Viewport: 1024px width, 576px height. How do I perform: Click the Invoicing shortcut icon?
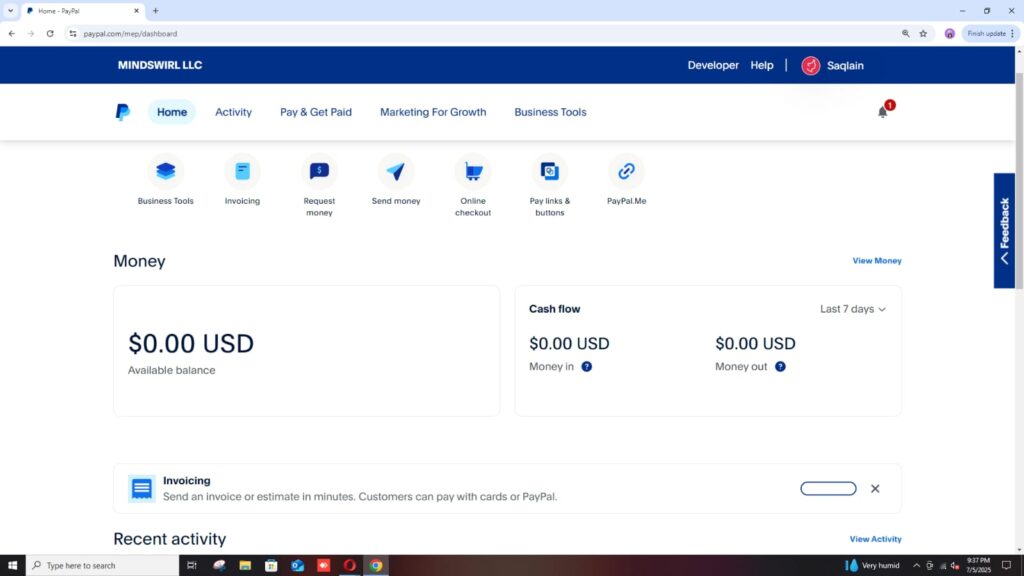[x=242, y=172]
